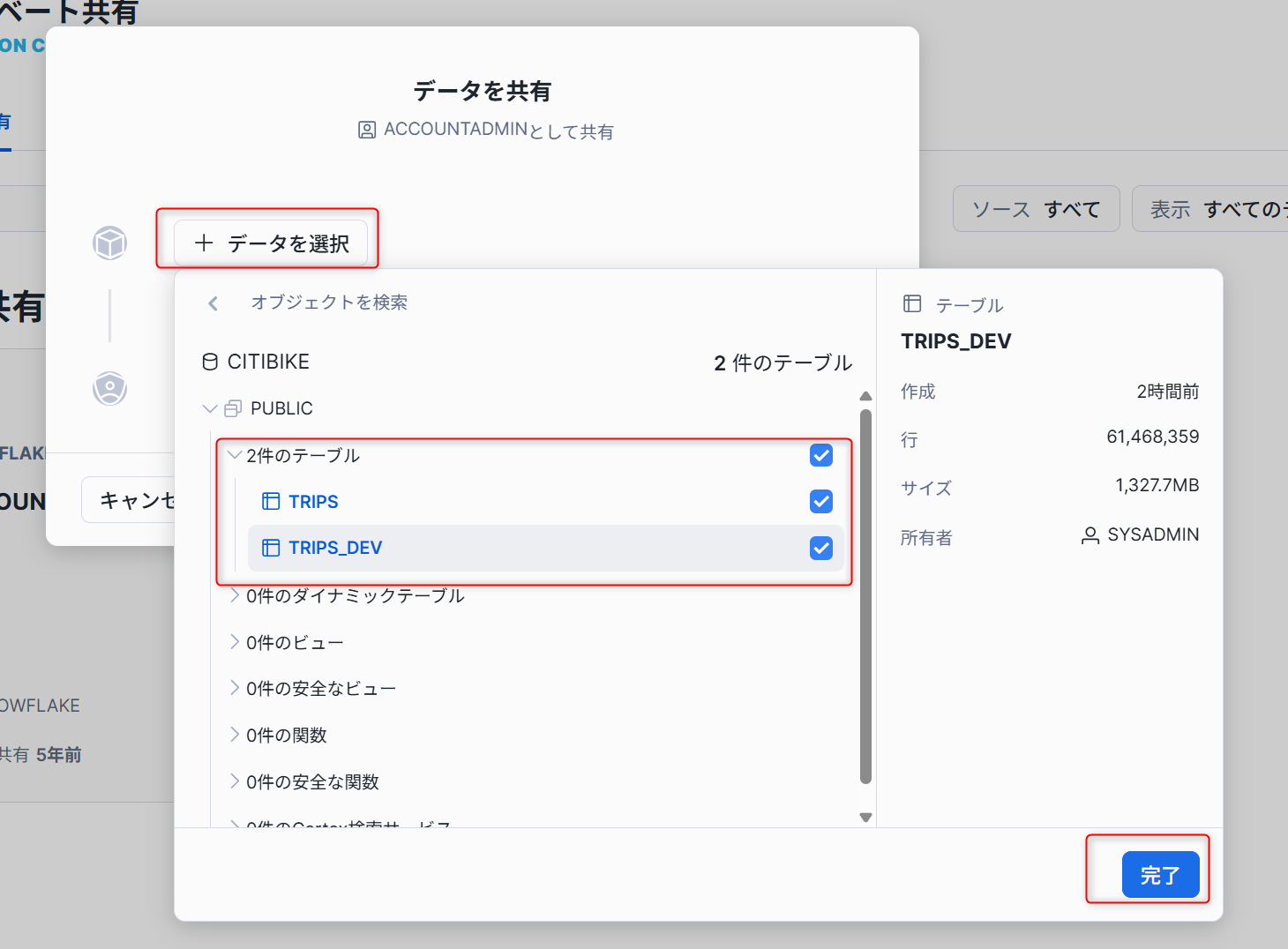Uncheck the 2件のテーブル checkbox

pyautogui.click(x=821, y=455)
